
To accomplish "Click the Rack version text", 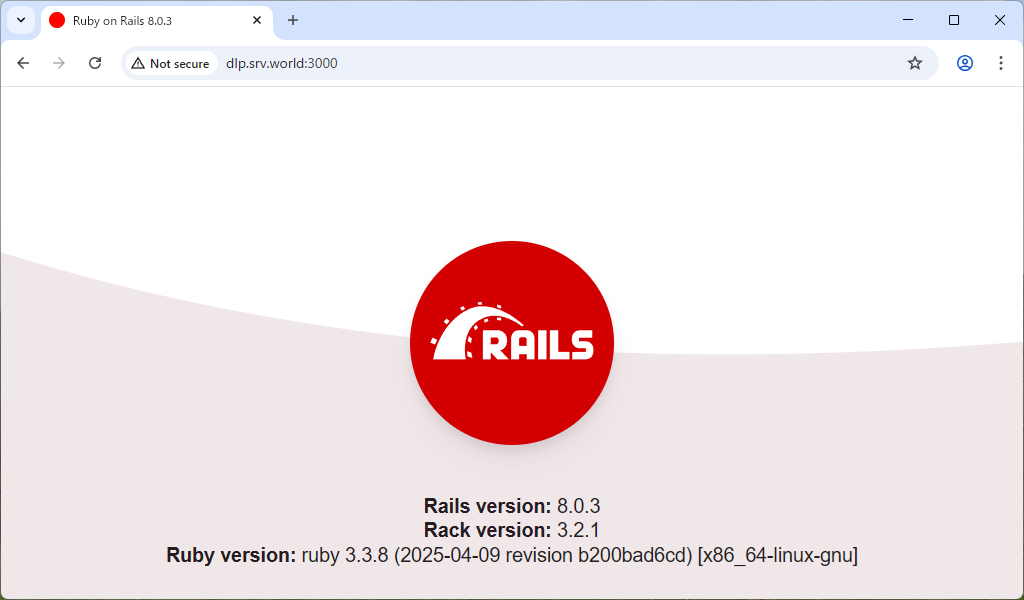I will coord(512,530).
